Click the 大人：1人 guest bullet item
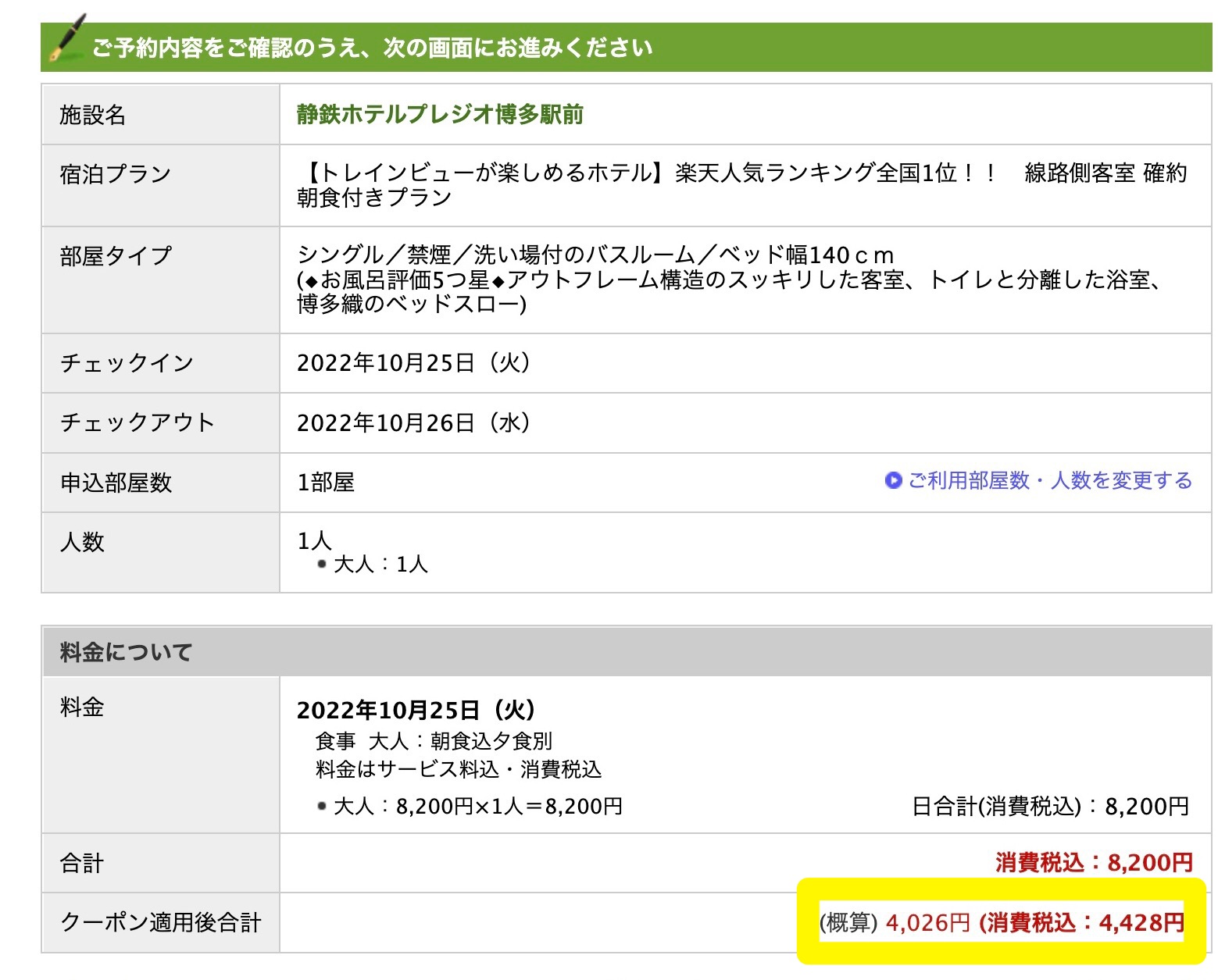 (380, 565)
